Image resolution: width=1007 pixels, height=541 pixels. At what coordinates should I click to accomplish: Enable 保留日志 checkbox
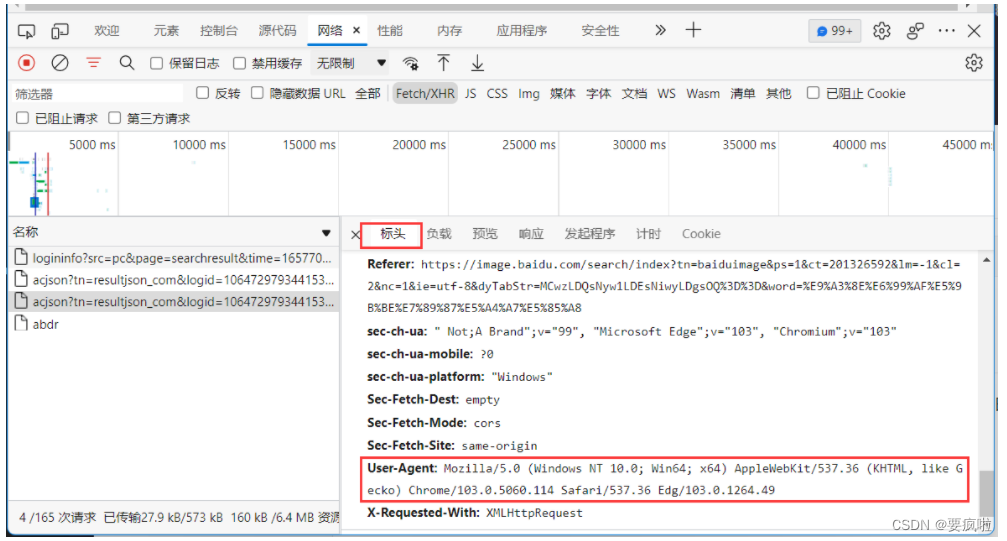(156, 63)
